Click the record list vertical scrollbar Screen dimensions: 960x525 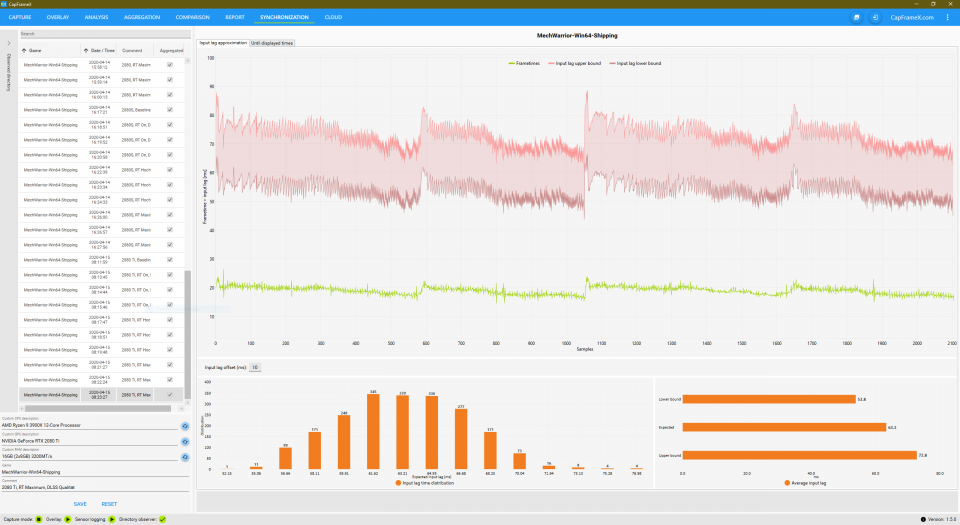pyautogui.click(x=188, y=335)
